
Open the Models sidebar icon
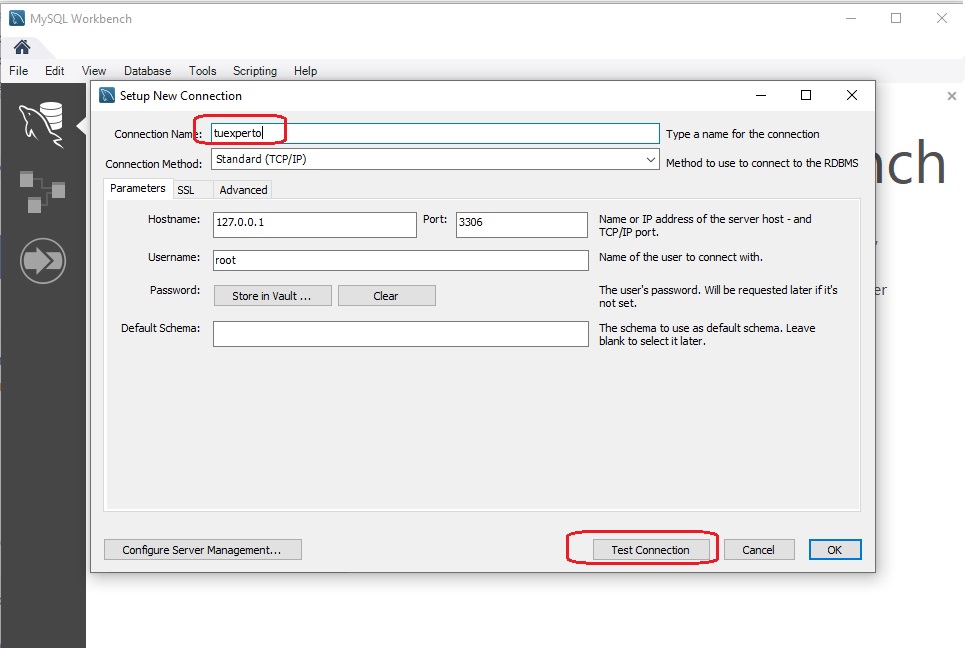42,192
